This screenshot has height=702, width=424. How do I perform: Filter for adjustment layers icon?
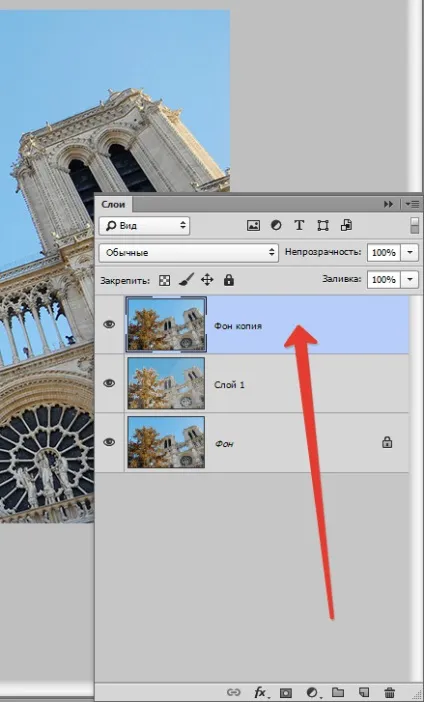pyautogui.click(x=276, y=226)
